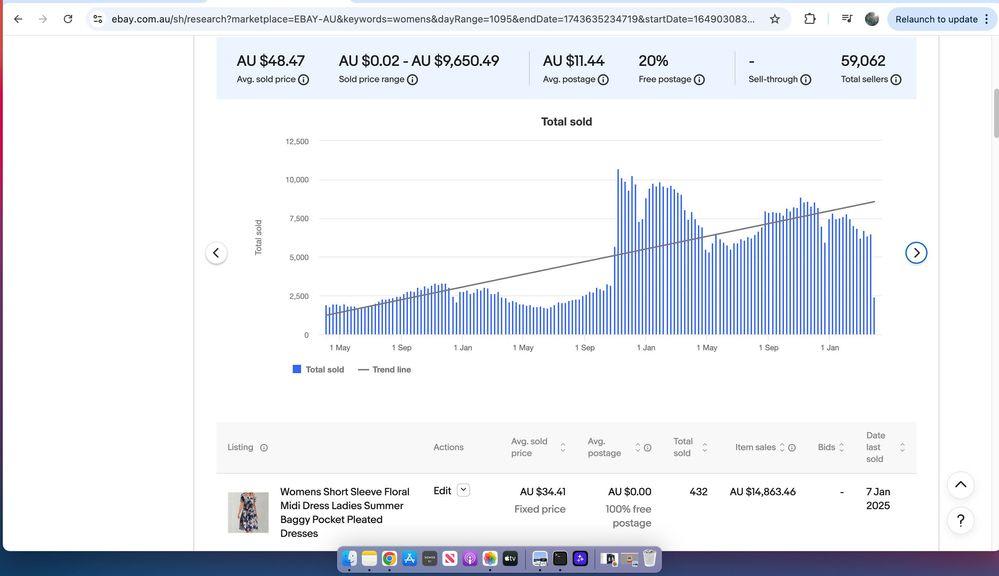Open Apple TV from the dock
999x576 pixels.
point(510,559)
